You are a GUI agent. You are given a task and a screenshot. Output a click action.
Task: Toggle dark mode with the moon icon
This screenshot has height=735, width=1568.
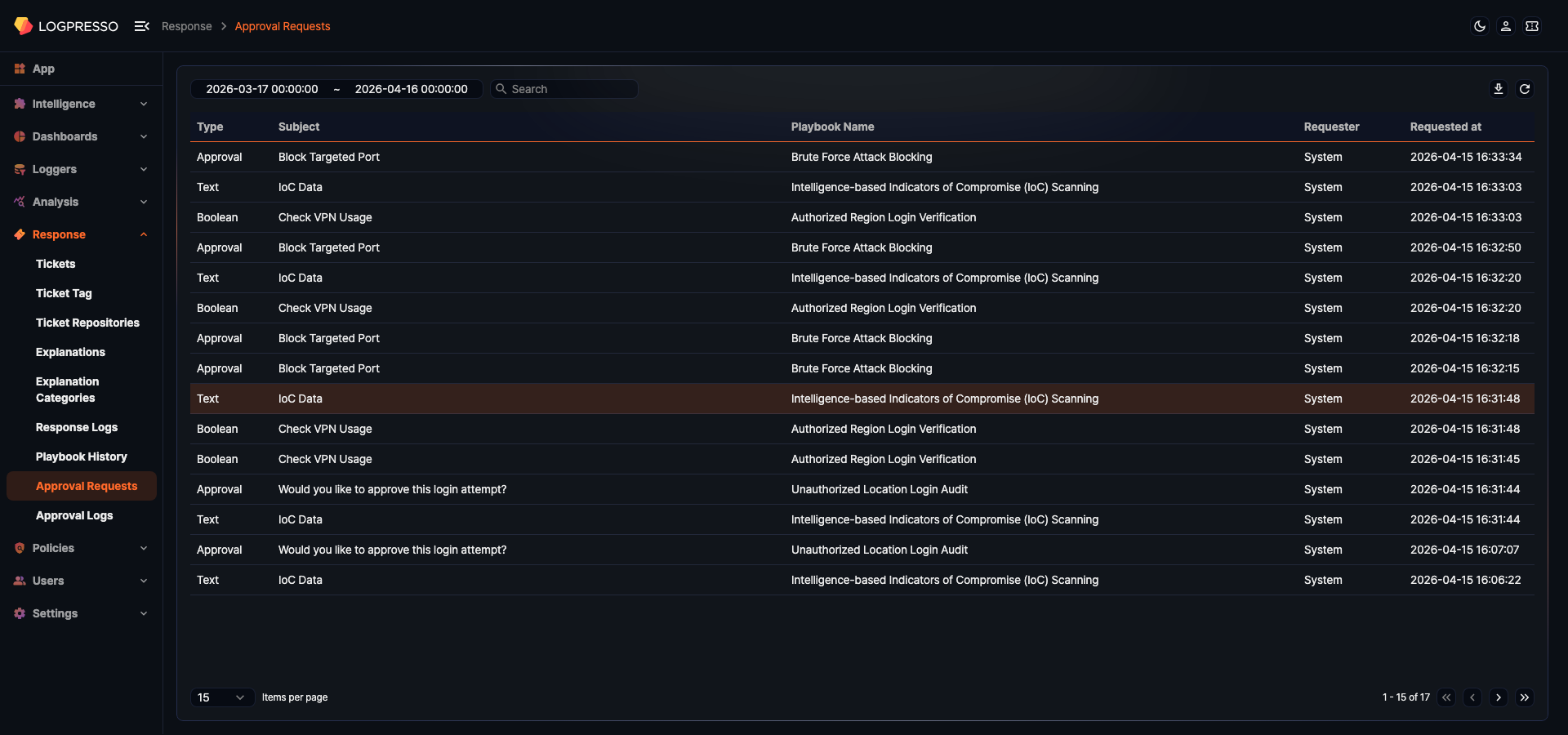[x=1480, y=26]
